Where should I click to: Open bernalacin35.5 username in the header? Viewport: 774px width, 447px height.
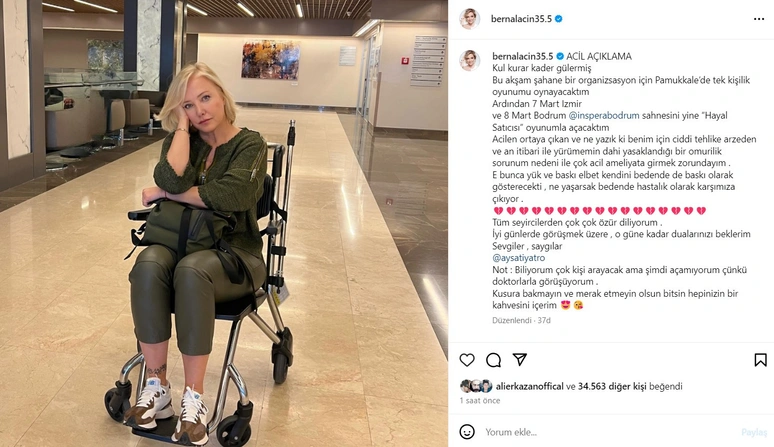pyautogui.click(x=521, y=19)
